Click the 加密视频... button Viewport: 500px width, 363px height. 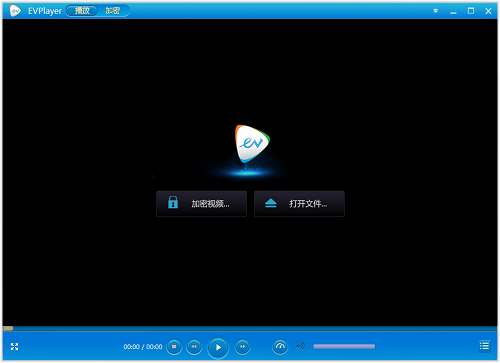[201, 204]
